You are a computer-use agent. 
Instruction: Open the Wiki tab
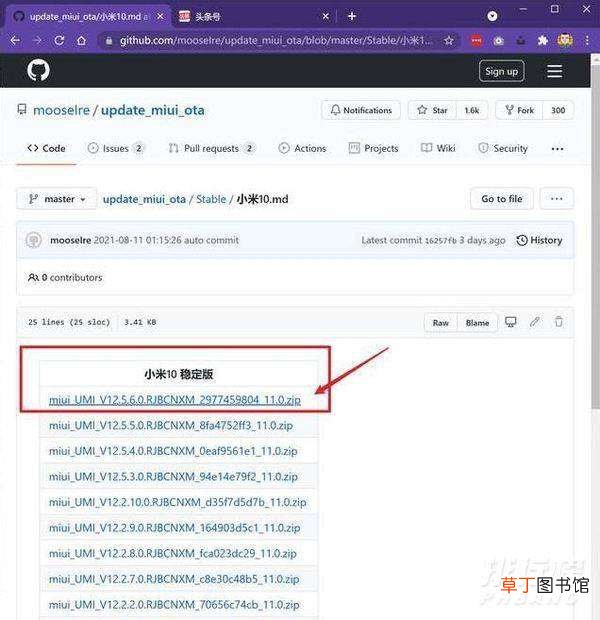click(438, 149)
